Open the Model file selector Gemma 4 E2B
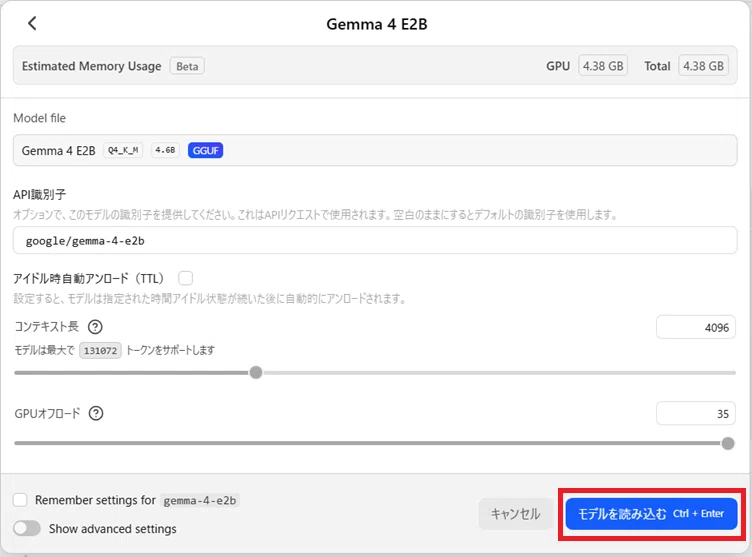752x557 pixels. tap(375, 151)
